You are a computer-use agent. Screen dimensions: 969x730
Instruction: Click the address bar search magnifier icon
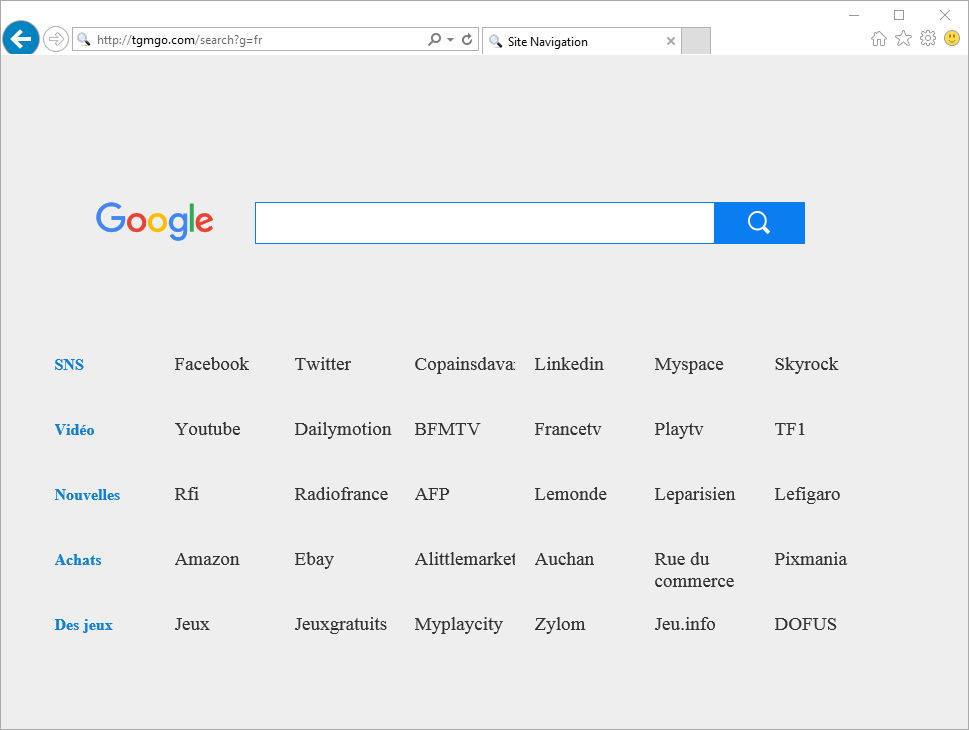point(434,40)
